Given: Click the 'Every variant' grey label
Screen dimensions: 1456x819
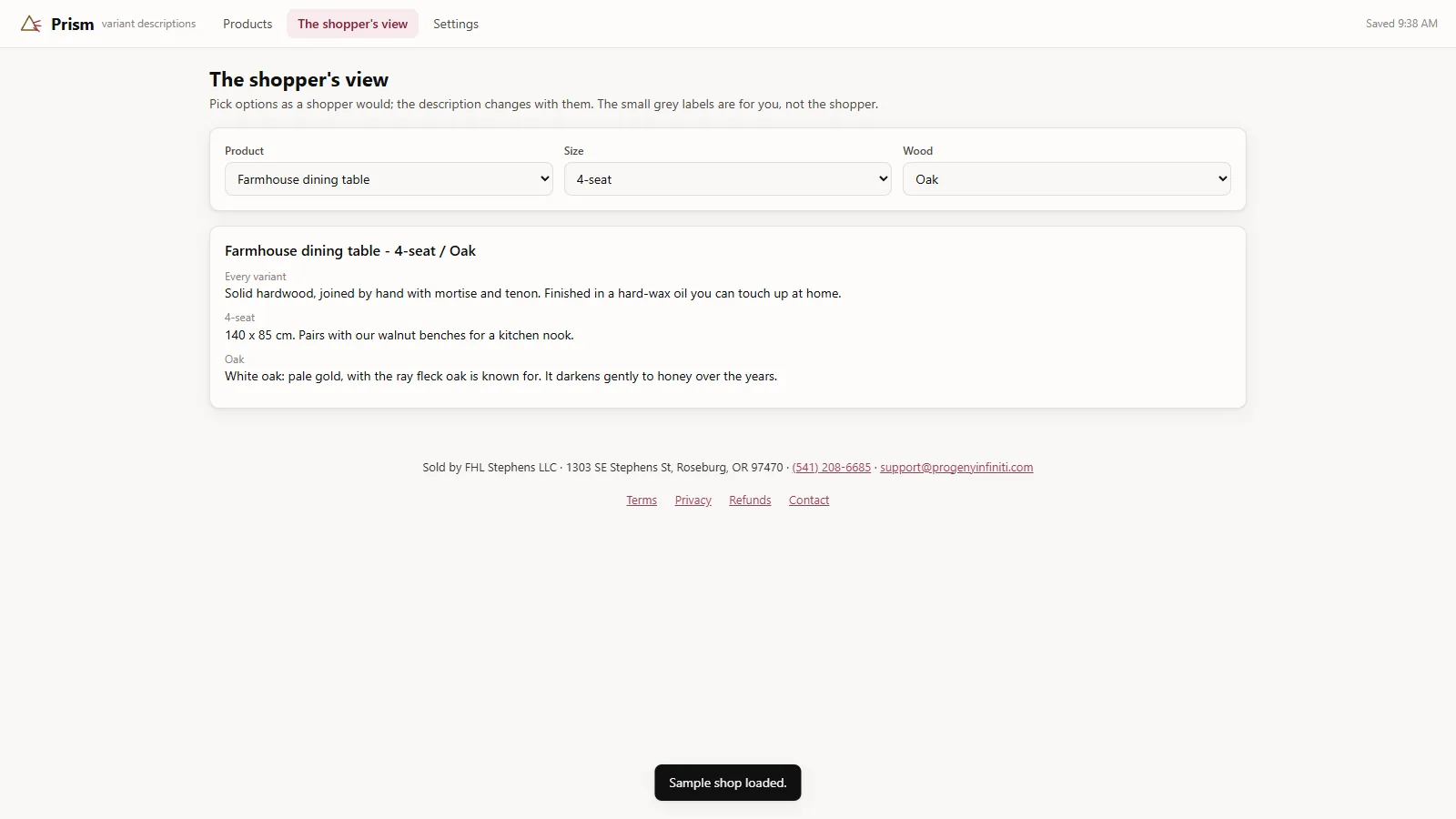Looking at the screenshot, I should 256,277.
